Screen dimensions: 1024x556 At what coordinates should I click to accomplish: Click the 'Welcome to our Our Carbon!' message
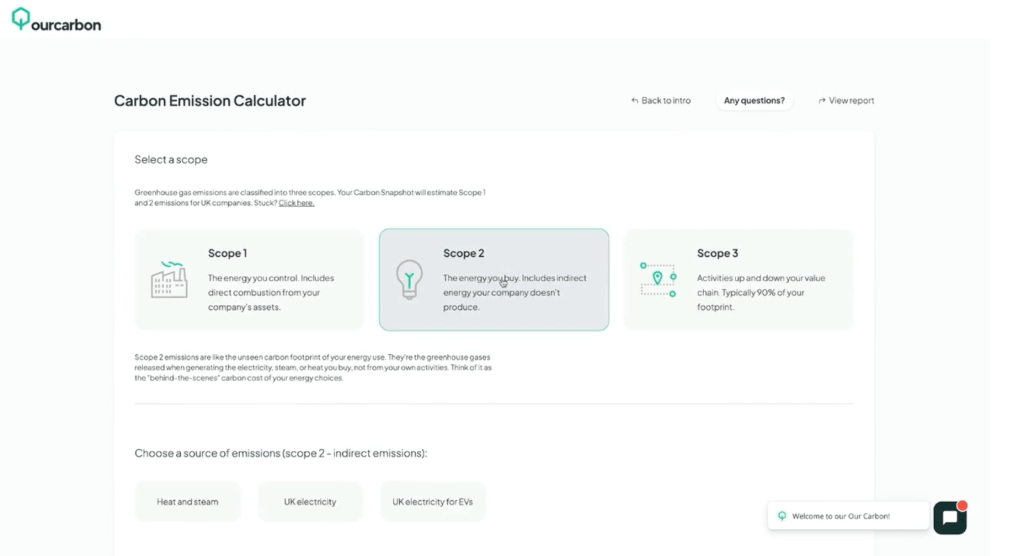pyautogui.click(x=840, y=516)
